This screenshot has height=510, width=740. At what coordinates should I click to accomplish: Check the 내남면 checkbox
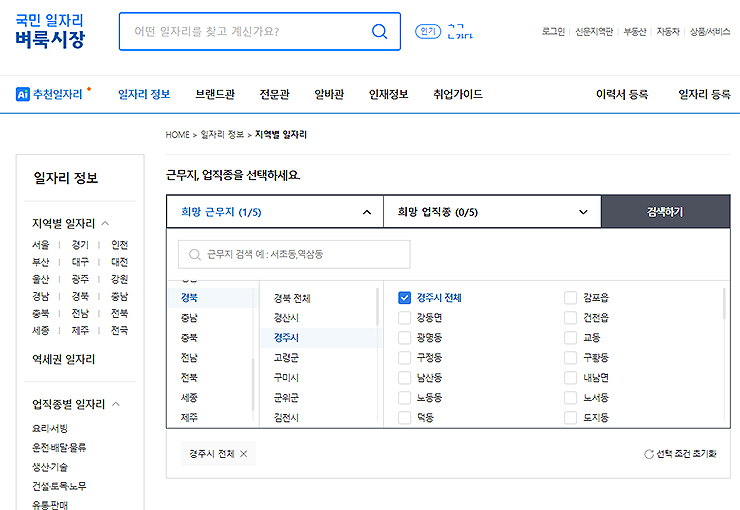(571, 377)
